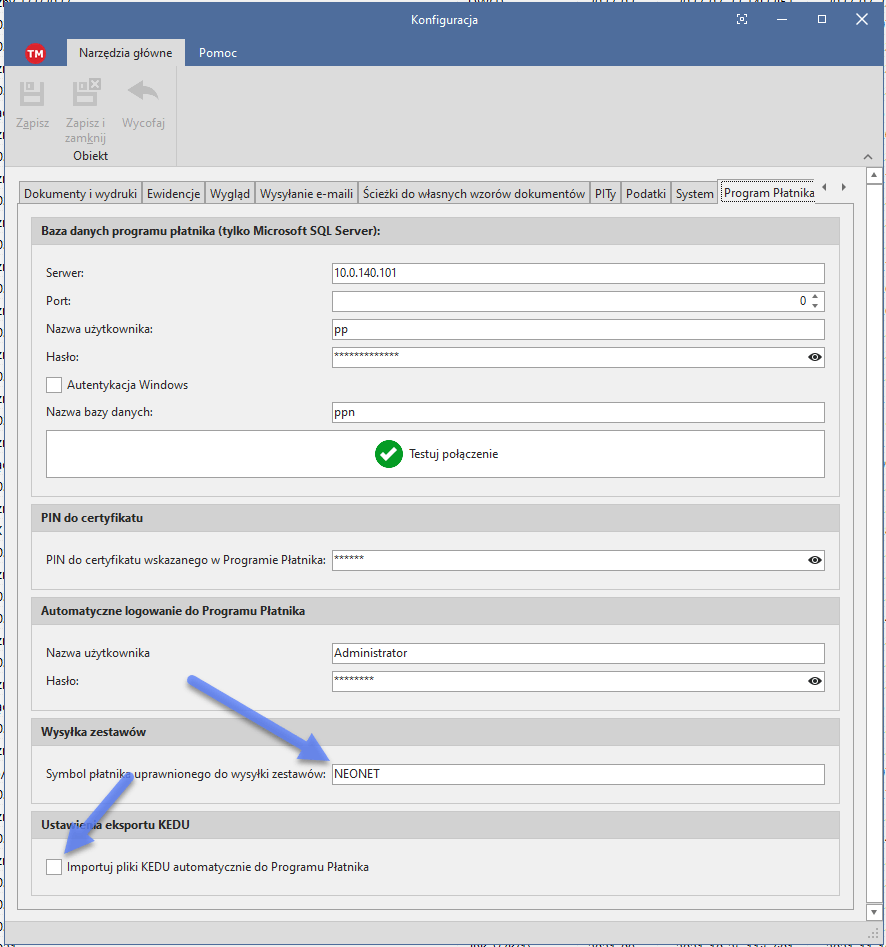This screenshot has height=947, width=886.
Task: Click the green checkmark Testuj połączenie icon
Action: 388,454
